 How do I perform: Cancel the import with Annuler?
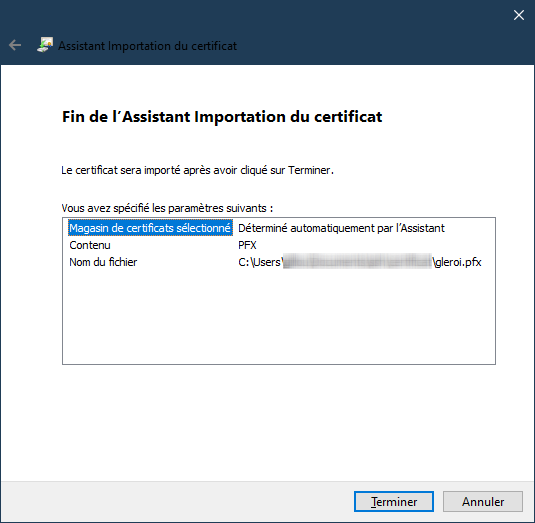483,502
